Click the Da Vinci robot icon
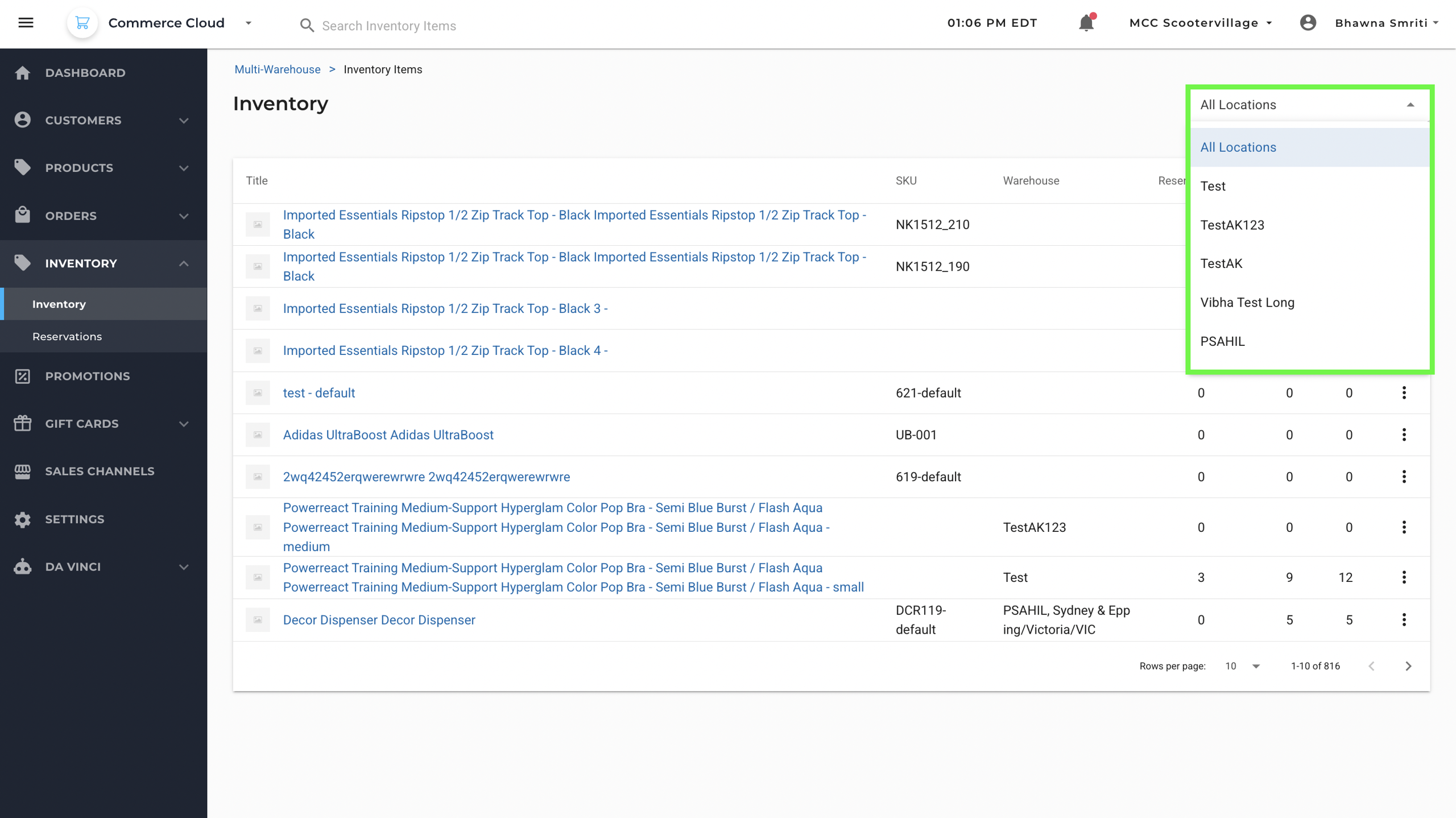Image resolution: width=1456 pixels, height=818 pixels. coord(23,567)
